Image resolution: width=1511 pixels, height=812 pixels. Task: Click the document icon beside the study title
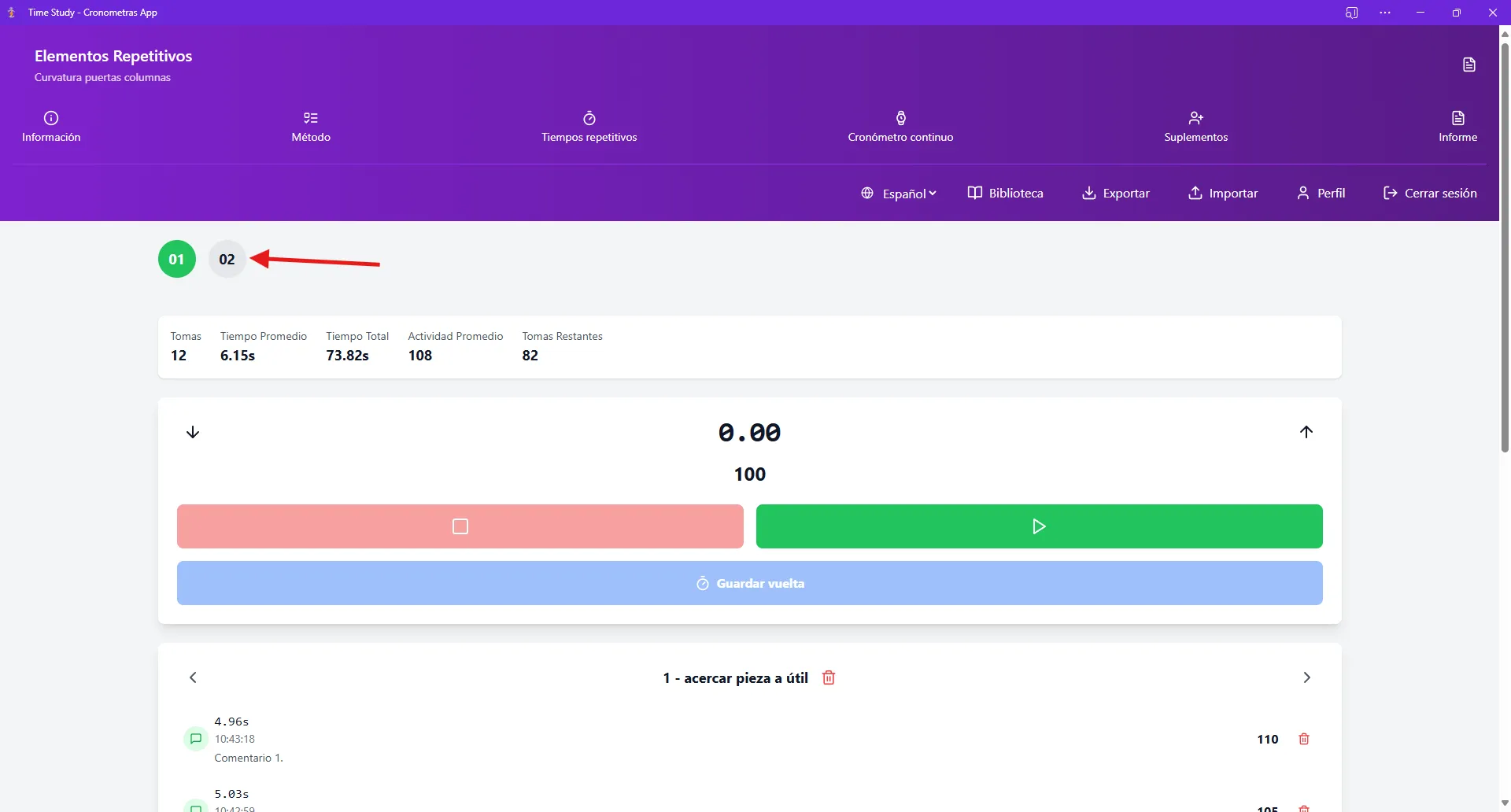[1469, 65]
